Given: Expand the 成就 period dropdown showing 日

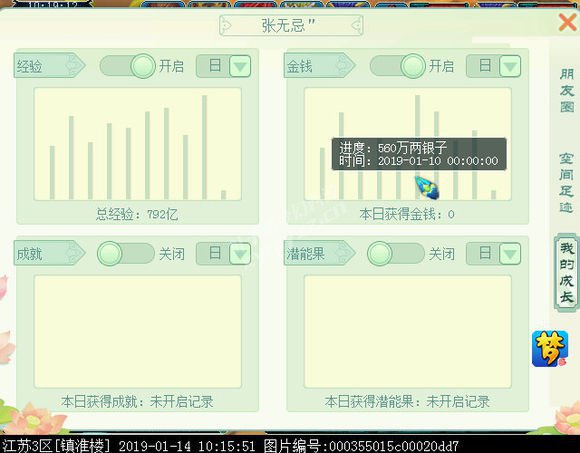Looking at the screenshot, I should [223, 254].
